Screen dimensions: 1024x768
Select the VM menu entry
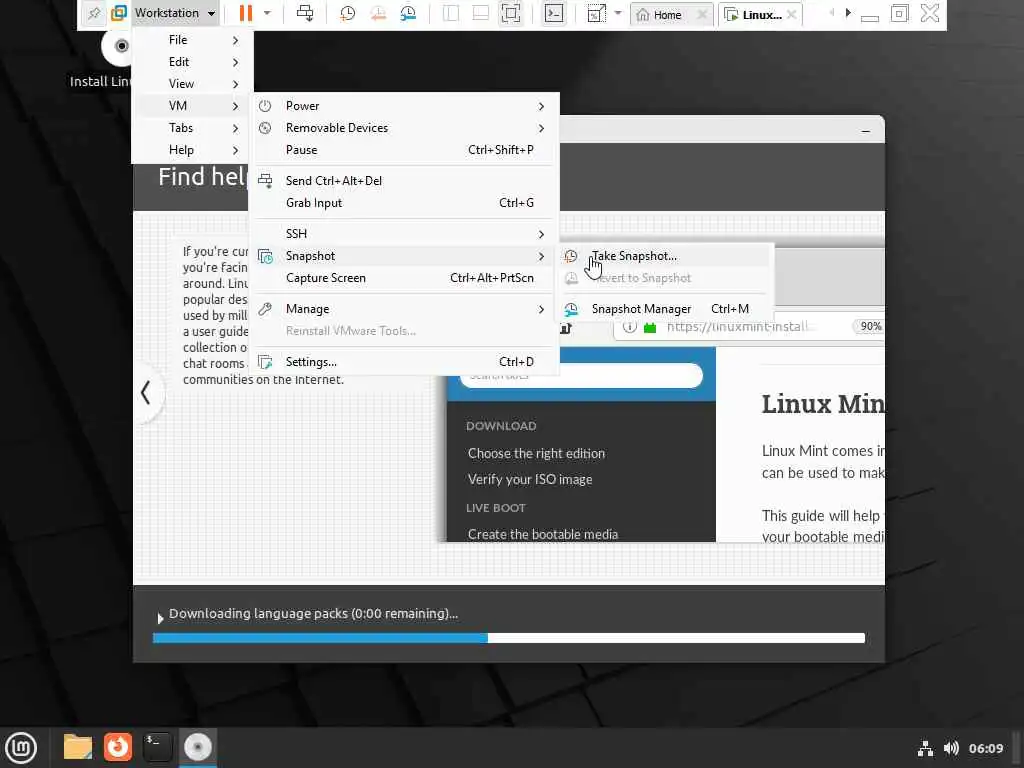coord(192,106)
